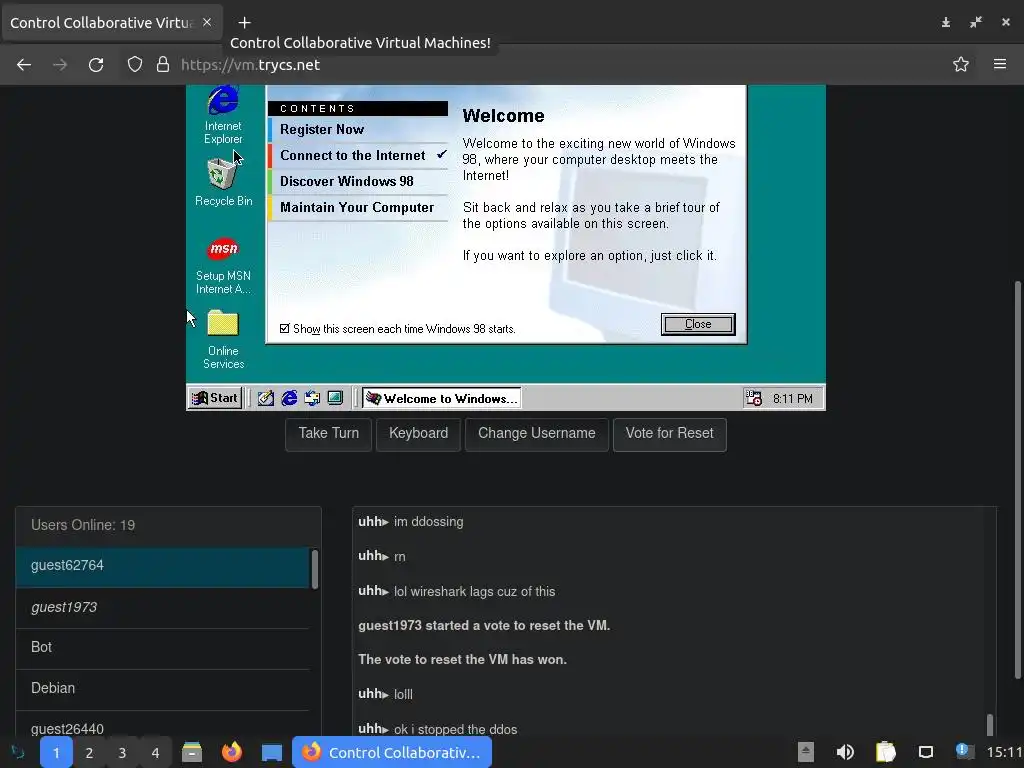Select the Recycle Bin desktop icon
1024x768 pixels.
[223, 182]
